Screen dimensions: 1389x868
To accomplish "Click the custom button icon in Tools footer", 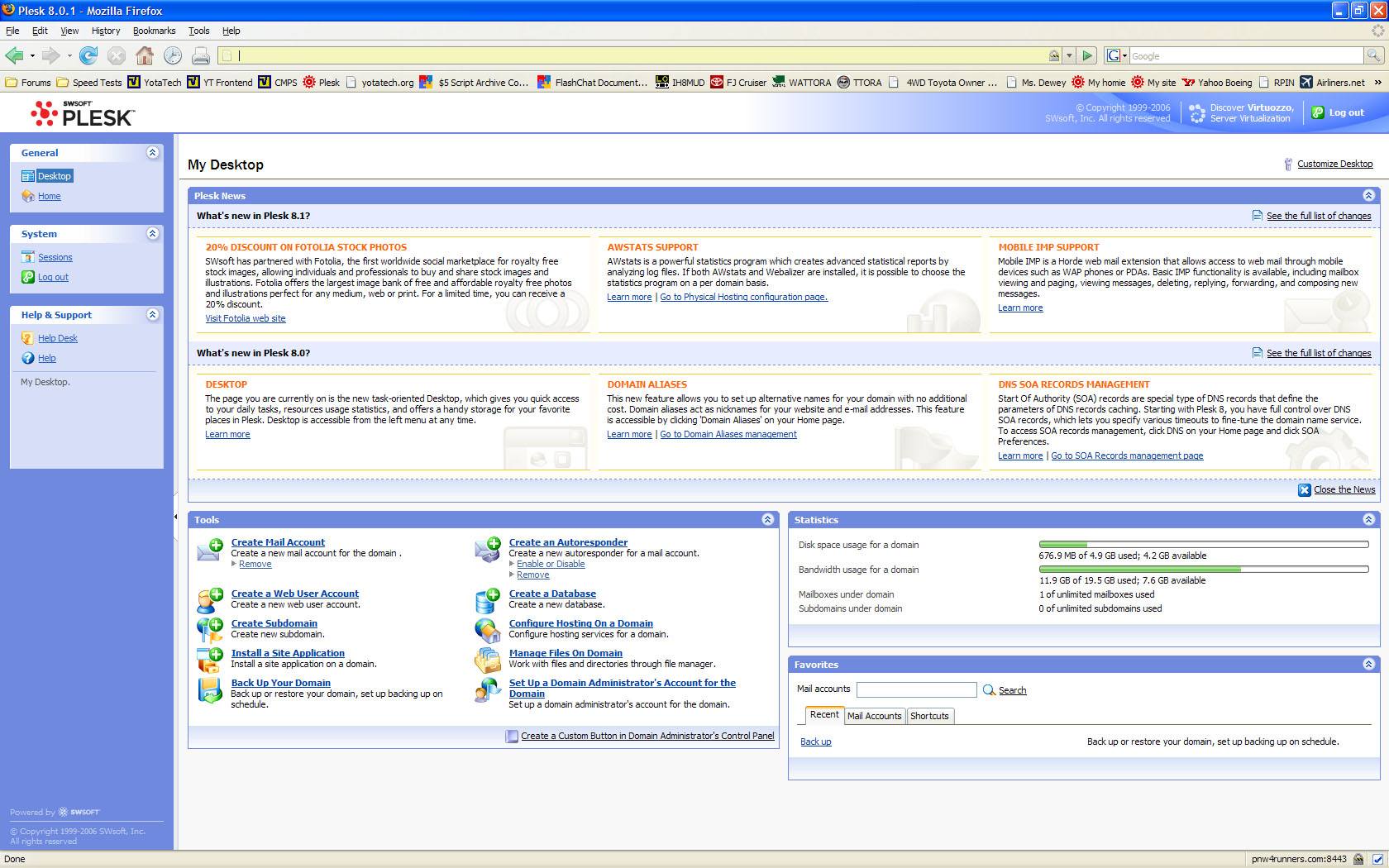I will click(x=512, y=737).
